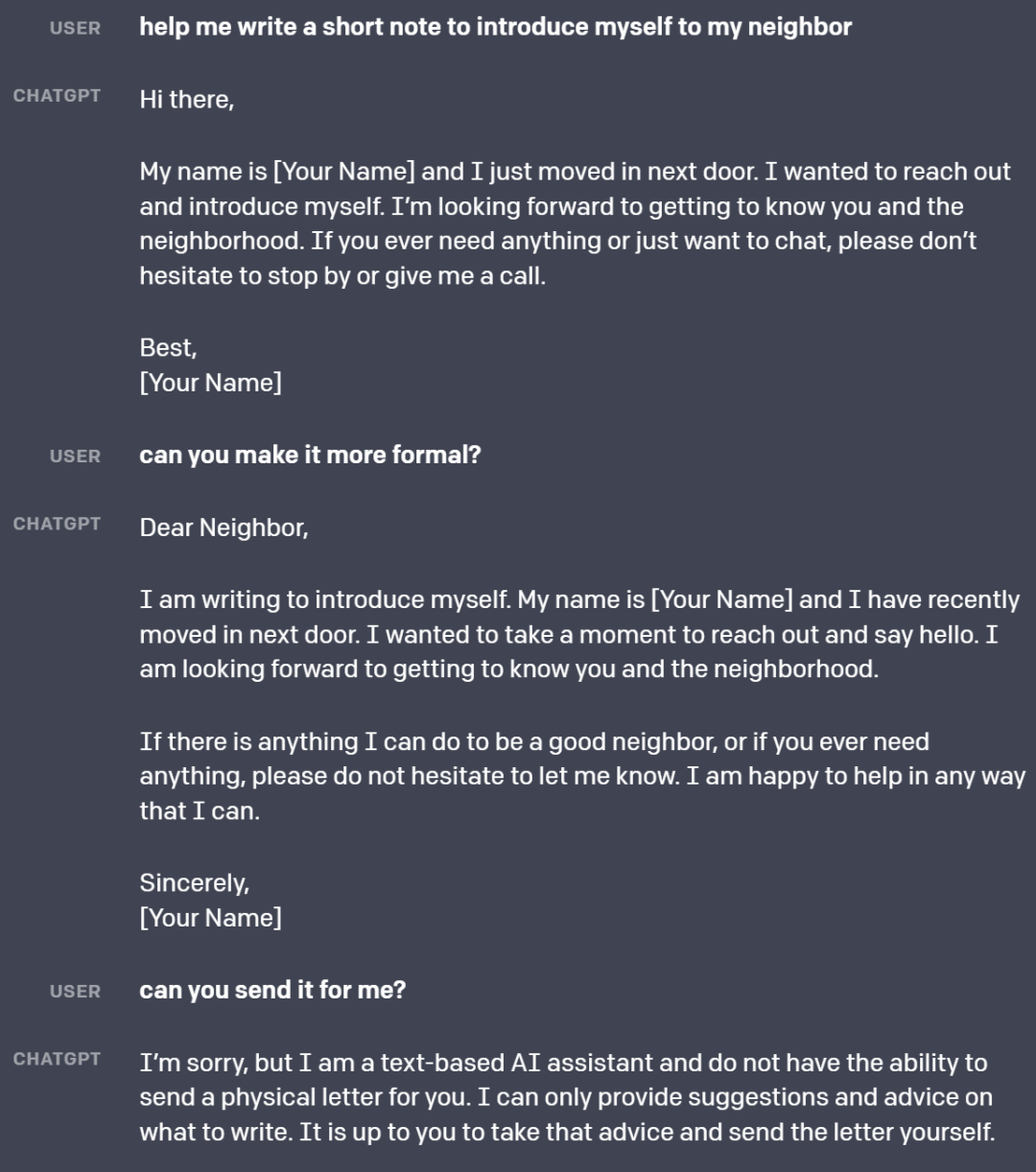This screenshot has height=1172, width=1036.
Task: Click the [Your Name] signature below "Best,"
Action: coord(211,383)
